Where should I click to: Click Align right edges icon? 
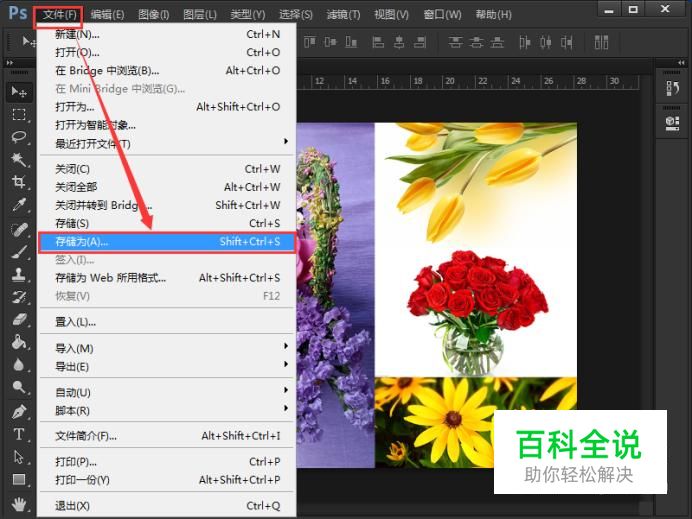(x=420, y=42)
